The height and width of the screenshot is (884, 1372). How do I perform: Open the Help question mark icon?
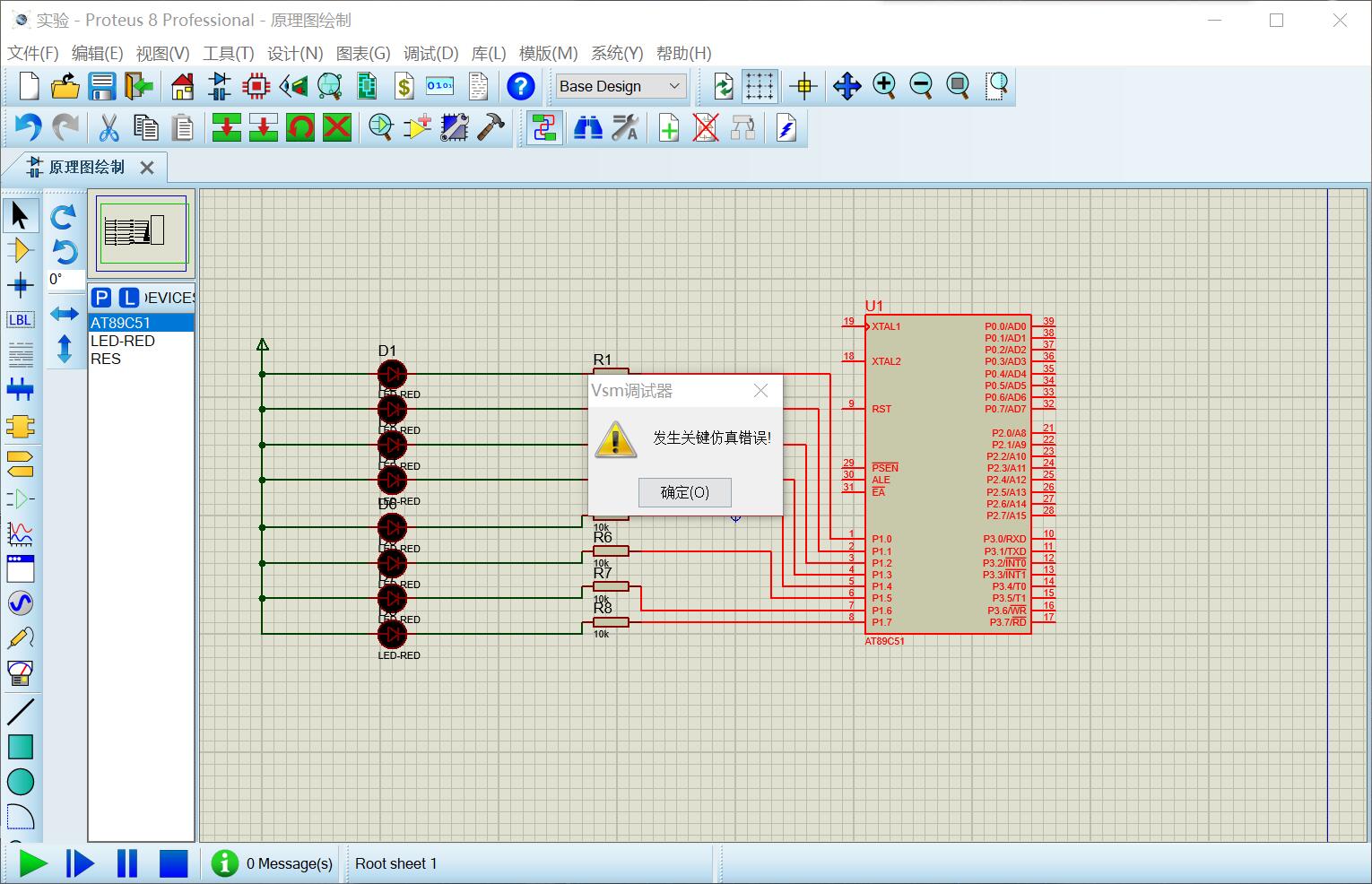[520, 86]
